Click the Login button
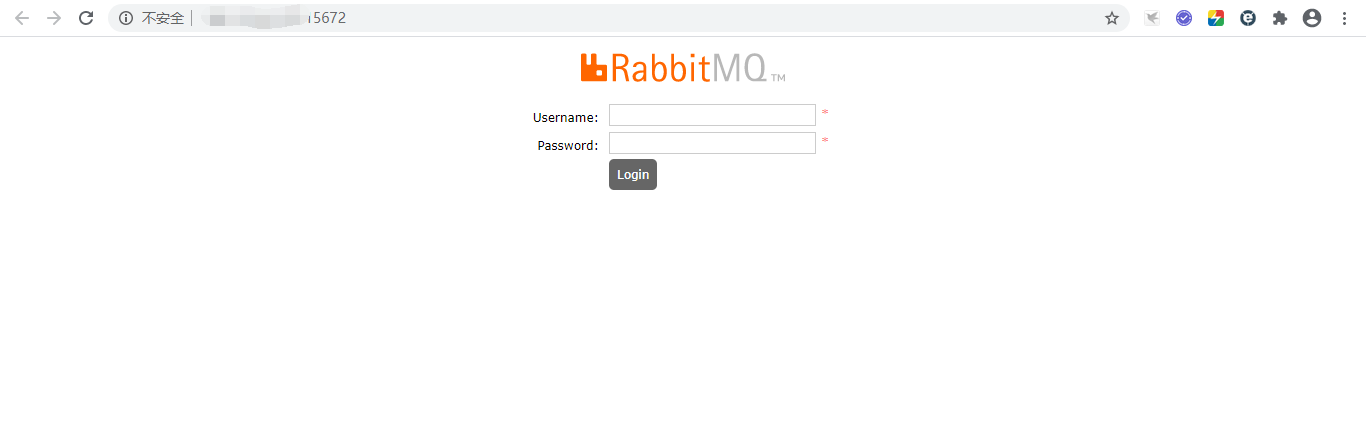 coord(633,174)
